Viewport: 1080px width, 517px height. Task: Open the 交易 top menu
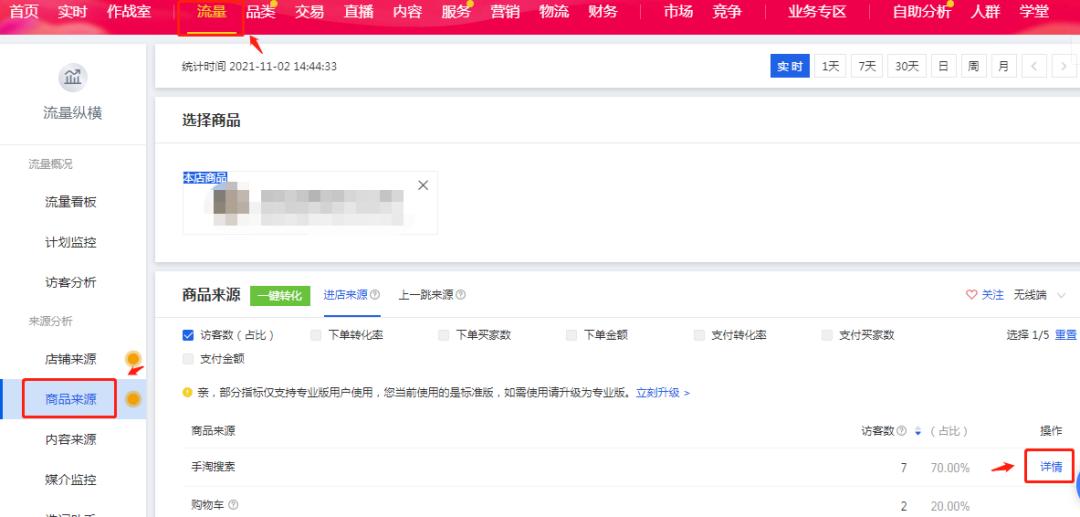309,12
